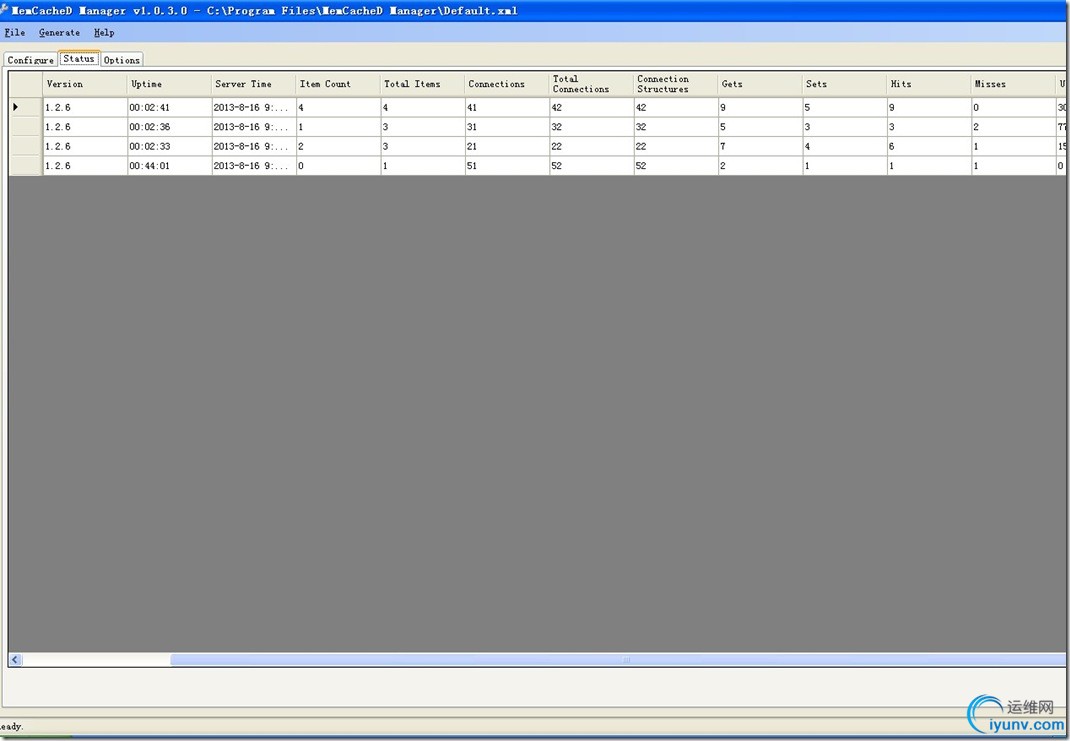1070x741 pixels.
Task: Sort by the Total Items column header
Action: pyautogui.click(x=422, y=84)
